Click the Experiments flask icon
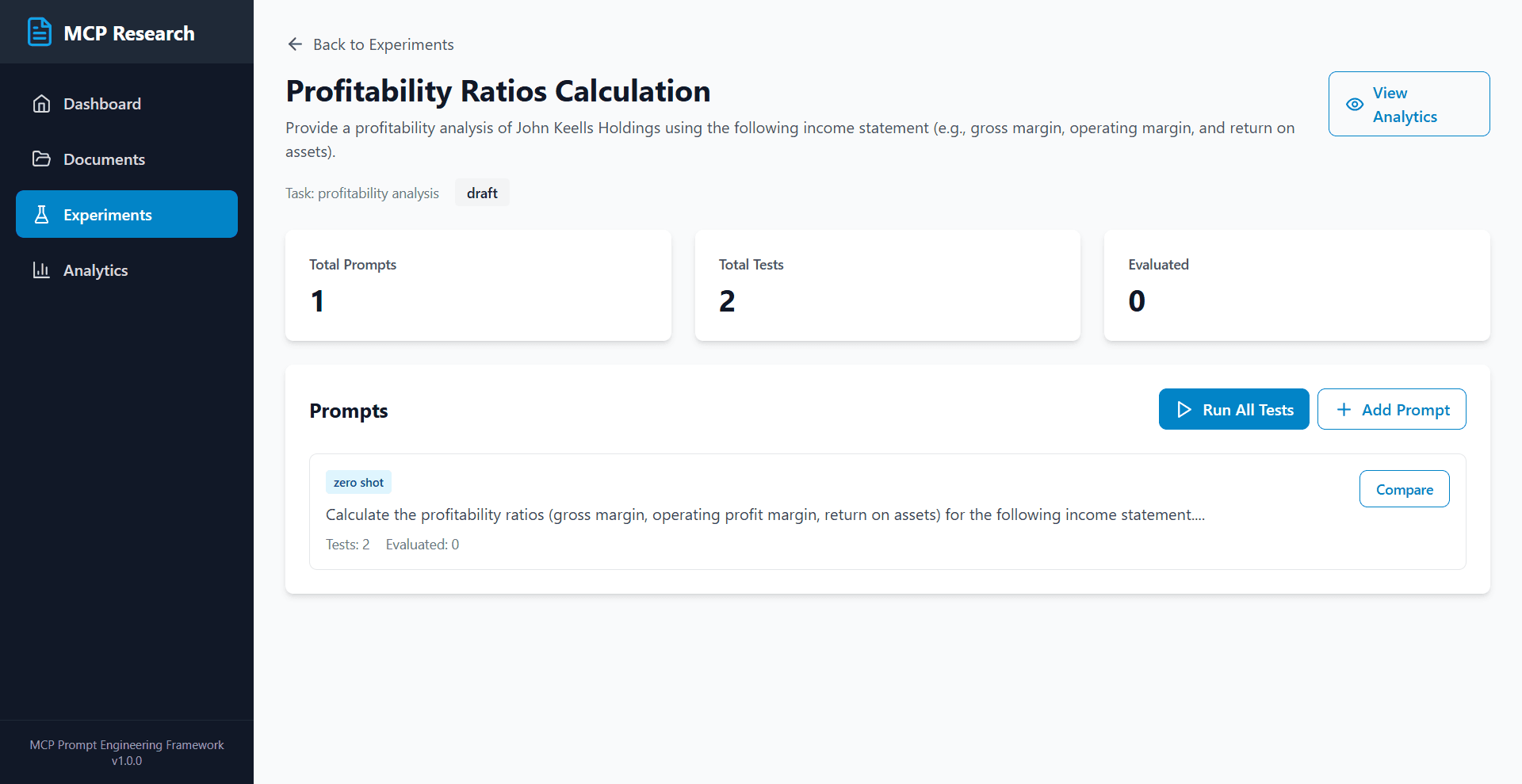 (41, 215)
